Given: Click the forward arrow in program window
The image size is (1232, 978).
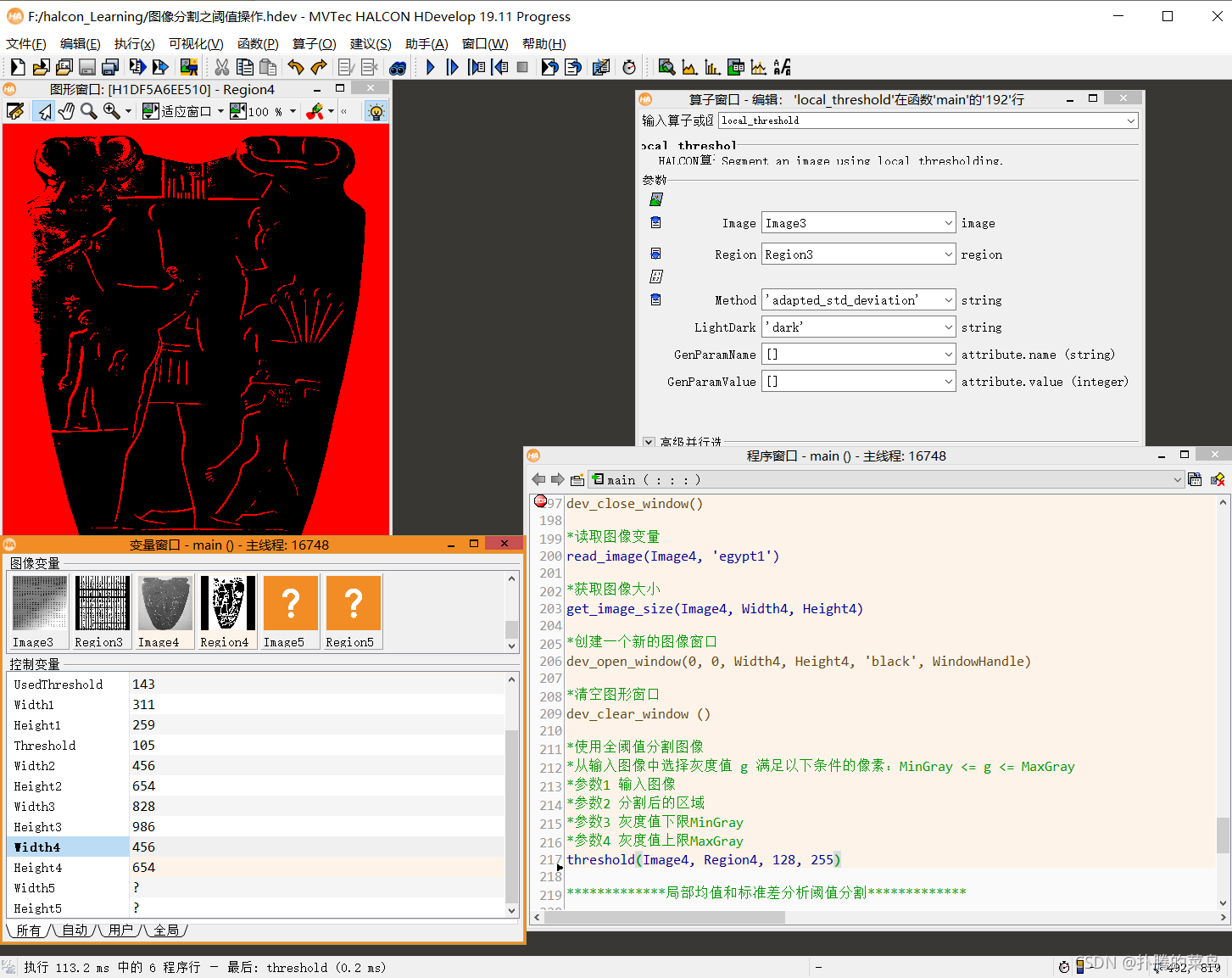Looking at the screenshot, I should click(558, 479).
